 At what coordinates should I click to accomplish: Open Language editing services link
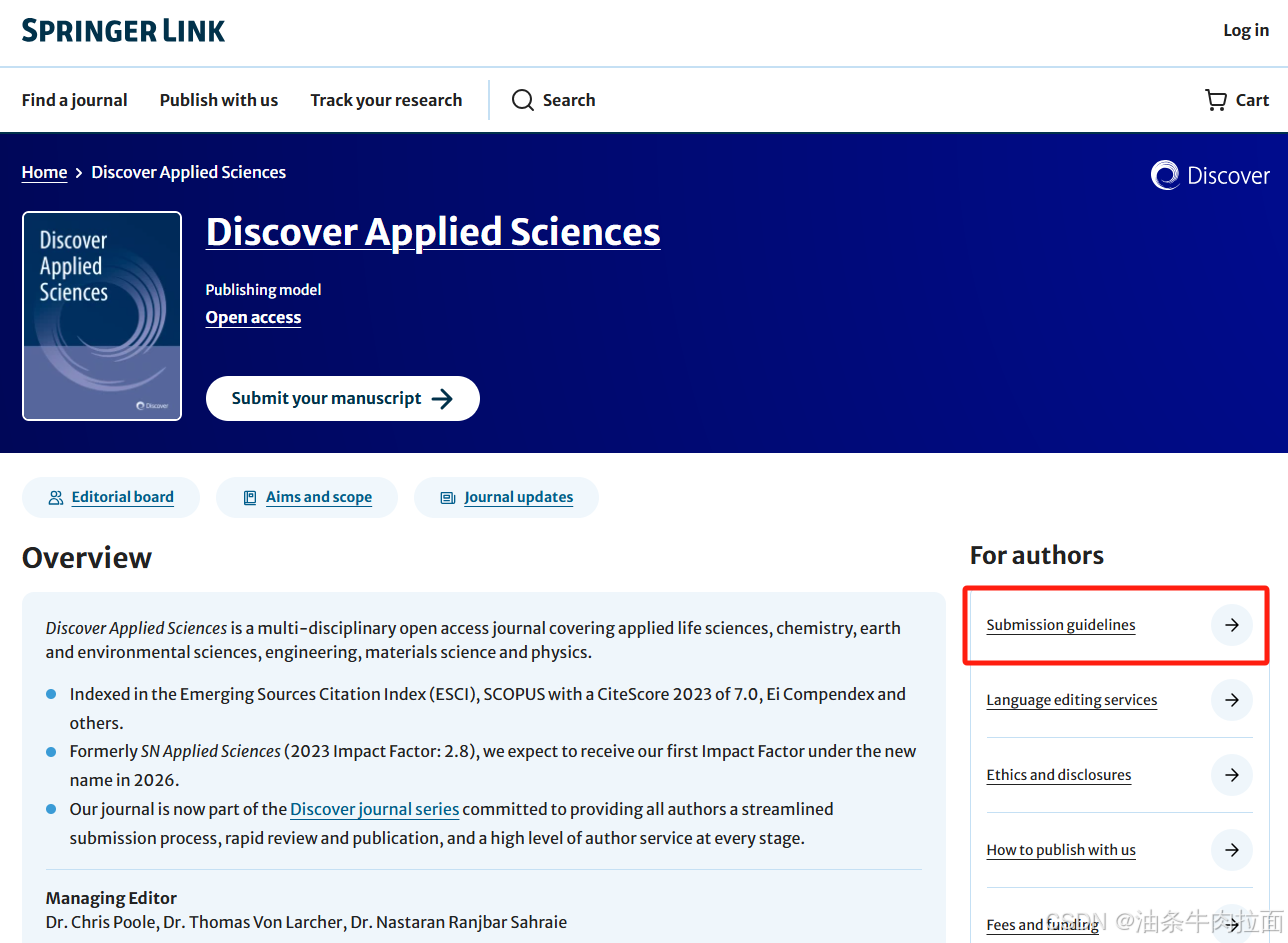pos(1072,700)
